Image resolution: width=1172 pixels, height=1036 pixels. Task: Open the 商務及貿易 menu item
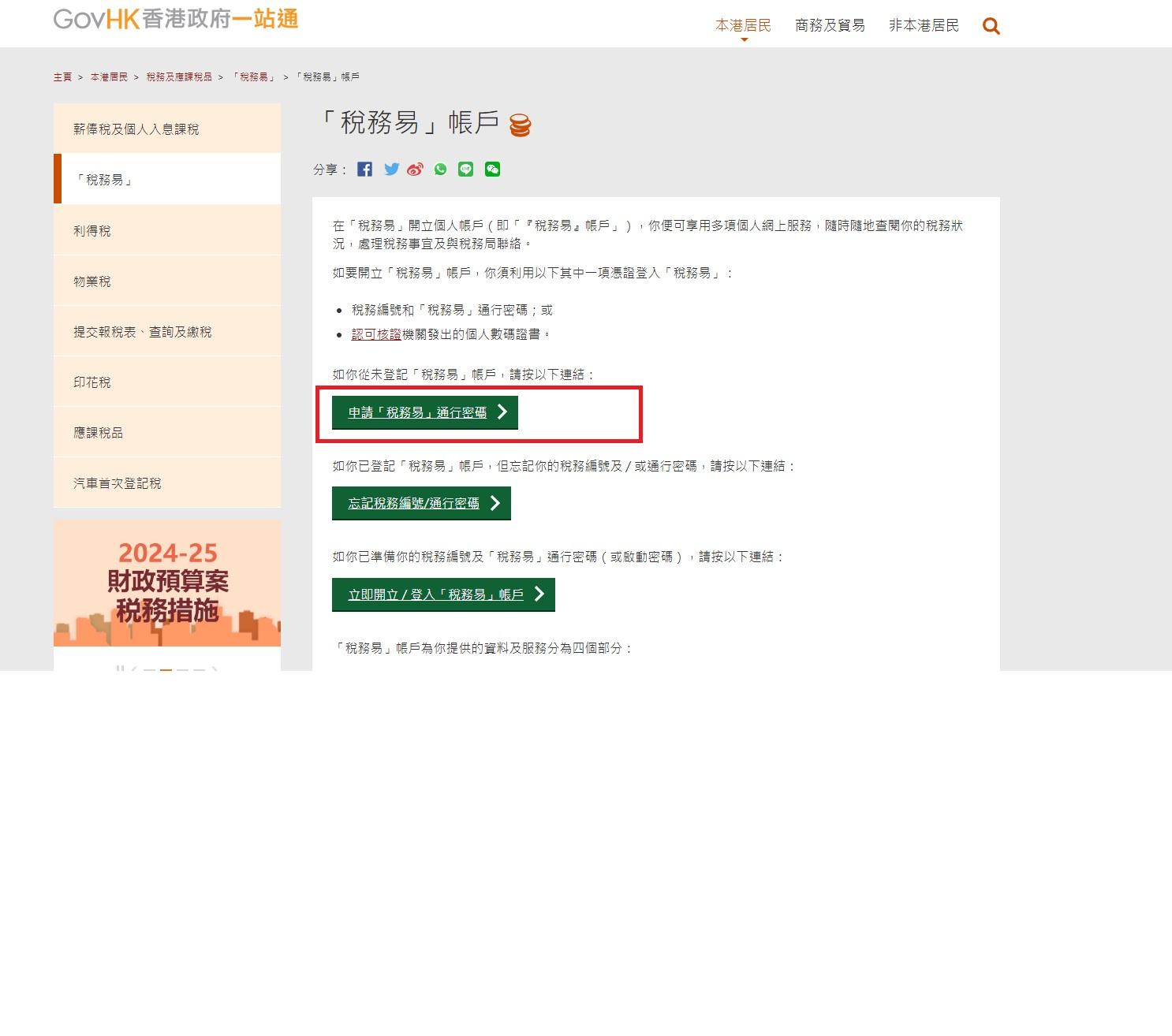(829, 24)
